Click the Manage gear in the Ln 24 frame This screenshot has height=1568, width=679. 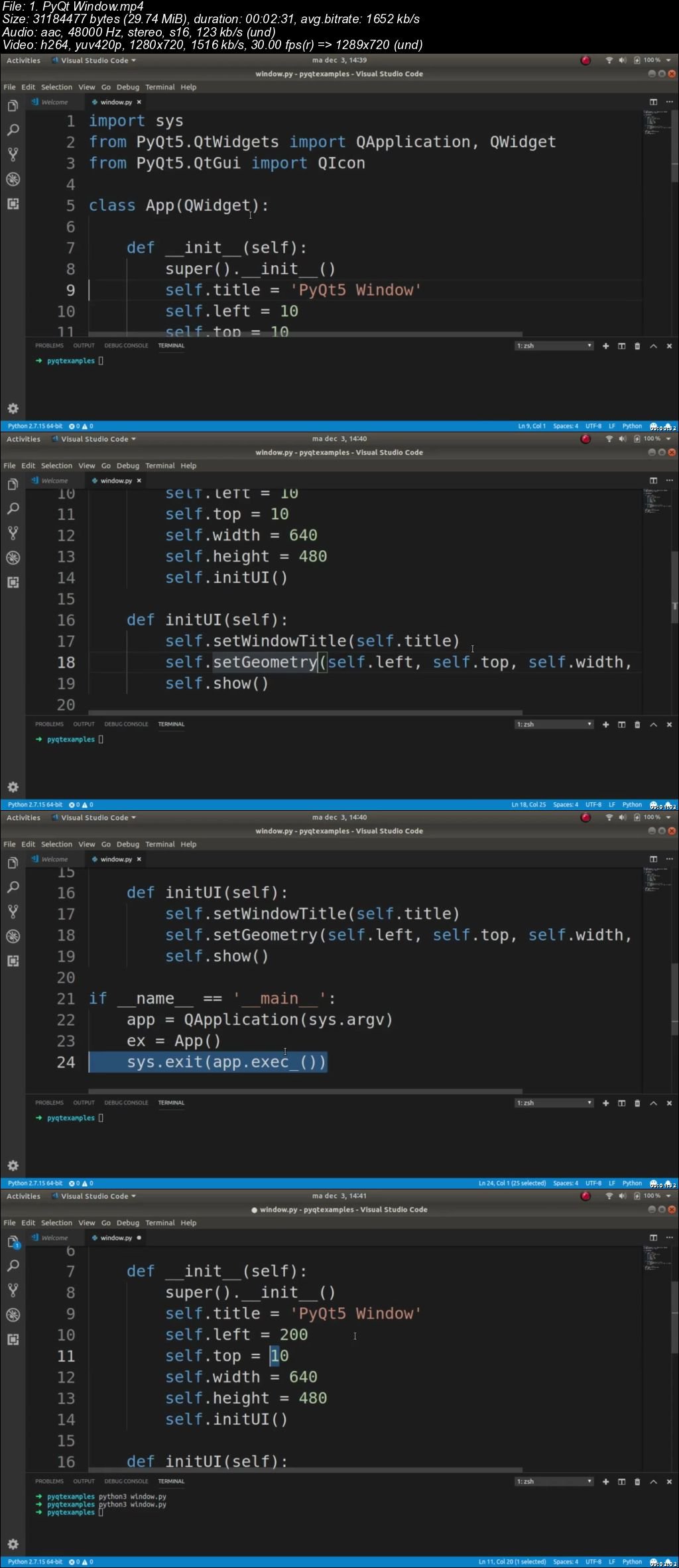(13, 1166)
